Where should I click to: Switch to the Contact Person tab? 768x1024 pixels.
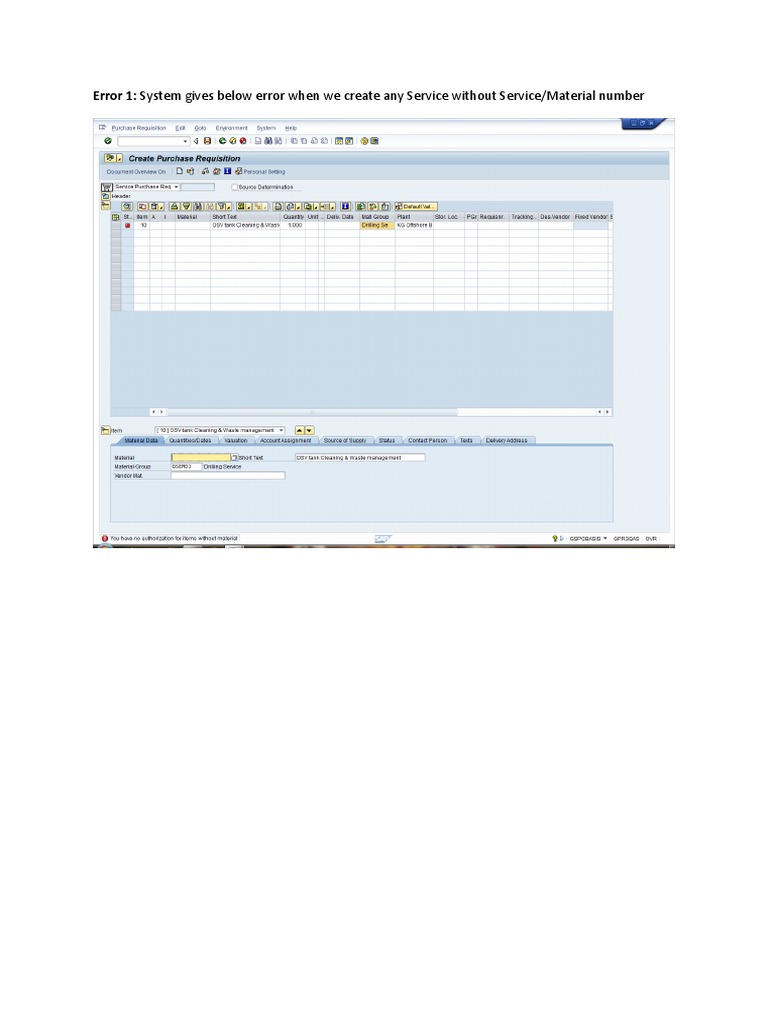428,440
